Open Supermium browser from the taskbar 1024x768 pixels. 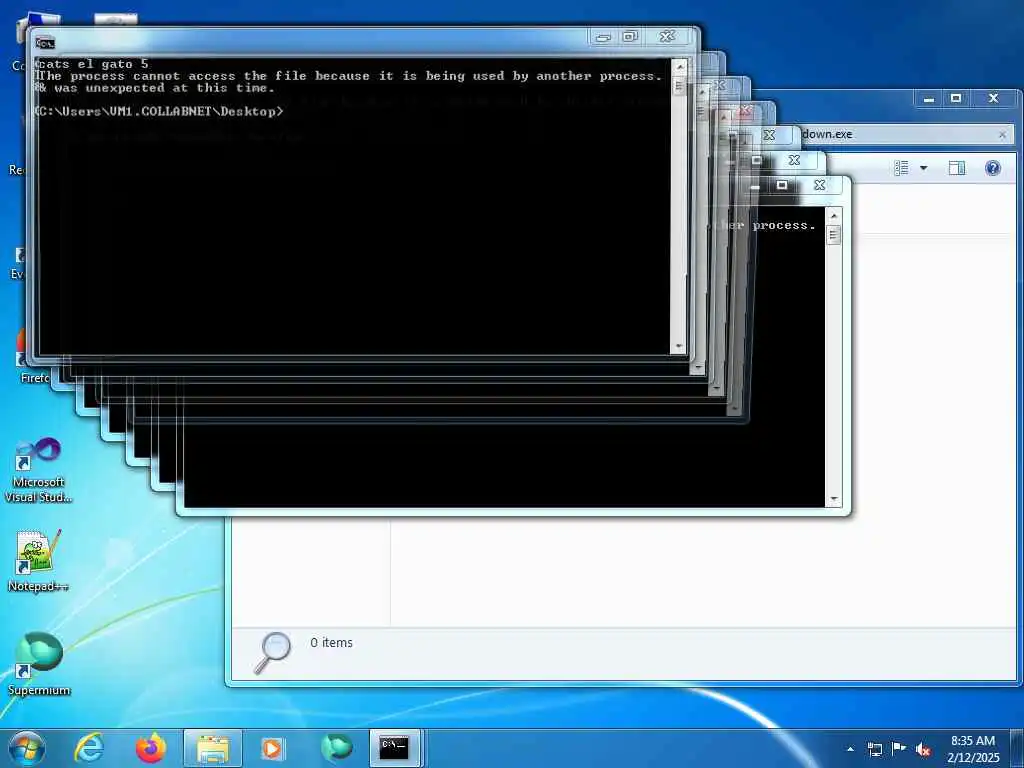click(x=336, y=748)
